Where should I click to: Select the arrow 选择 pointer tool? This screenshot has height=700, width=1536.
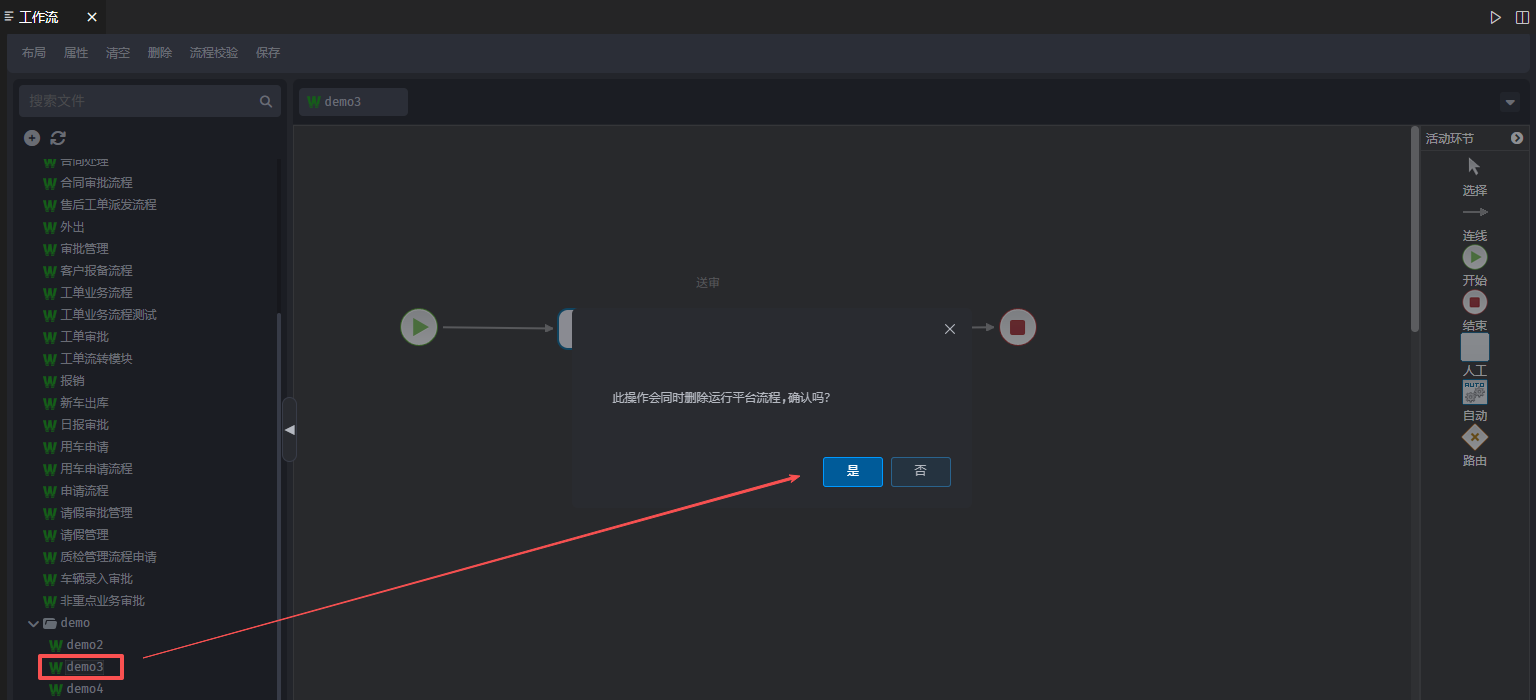(x=1474, y=167)
